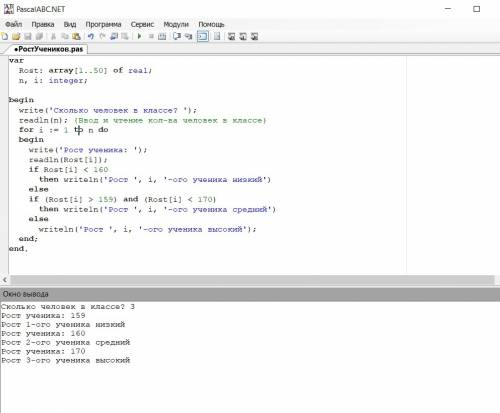Toggle the output window highlighted toolbar icon

pyautogui.click(x=203, y=36)
